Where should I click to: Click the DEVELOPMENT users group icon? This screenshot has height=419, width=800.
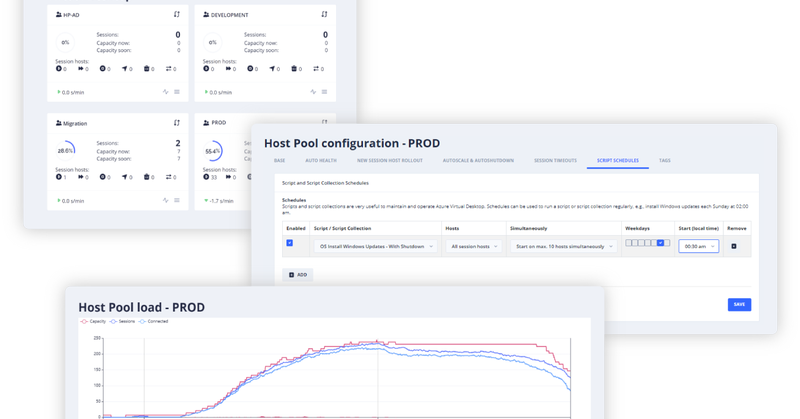[x=206, y=15]
